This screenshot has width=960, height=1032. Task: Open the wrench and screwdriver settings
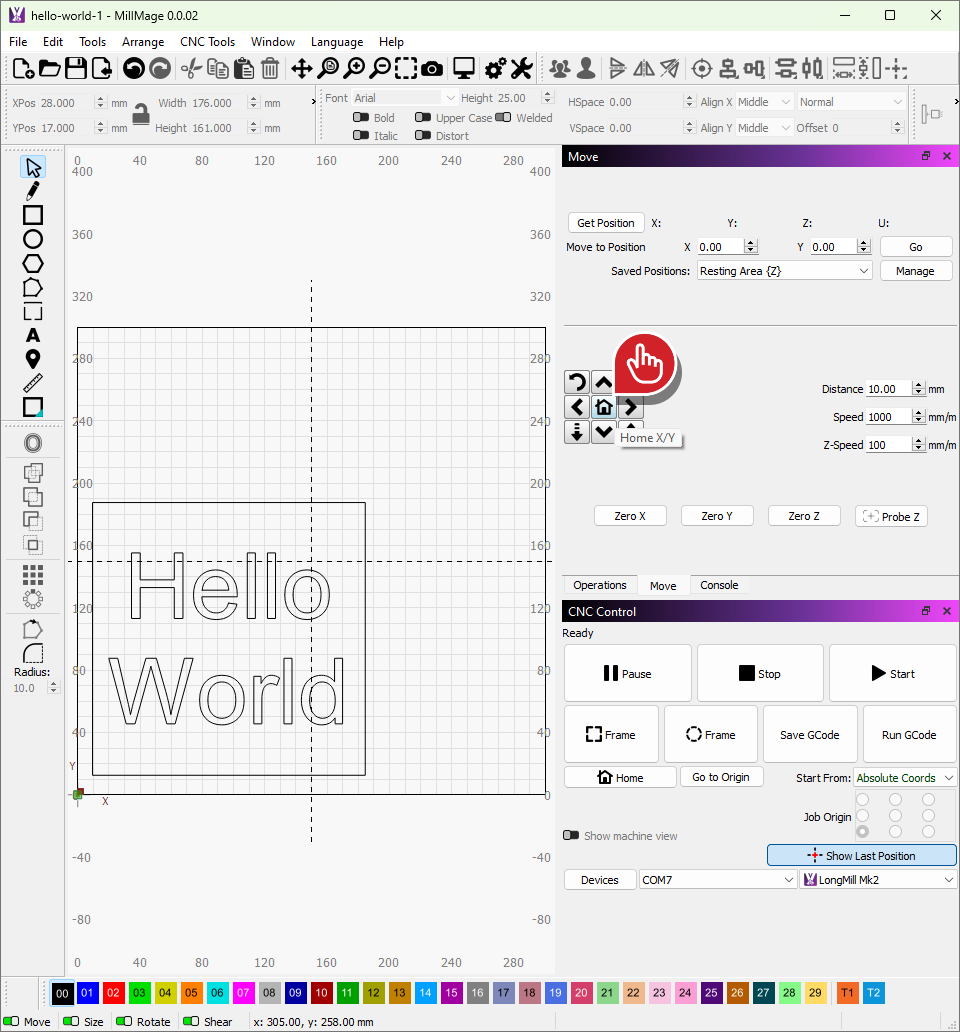521,69
